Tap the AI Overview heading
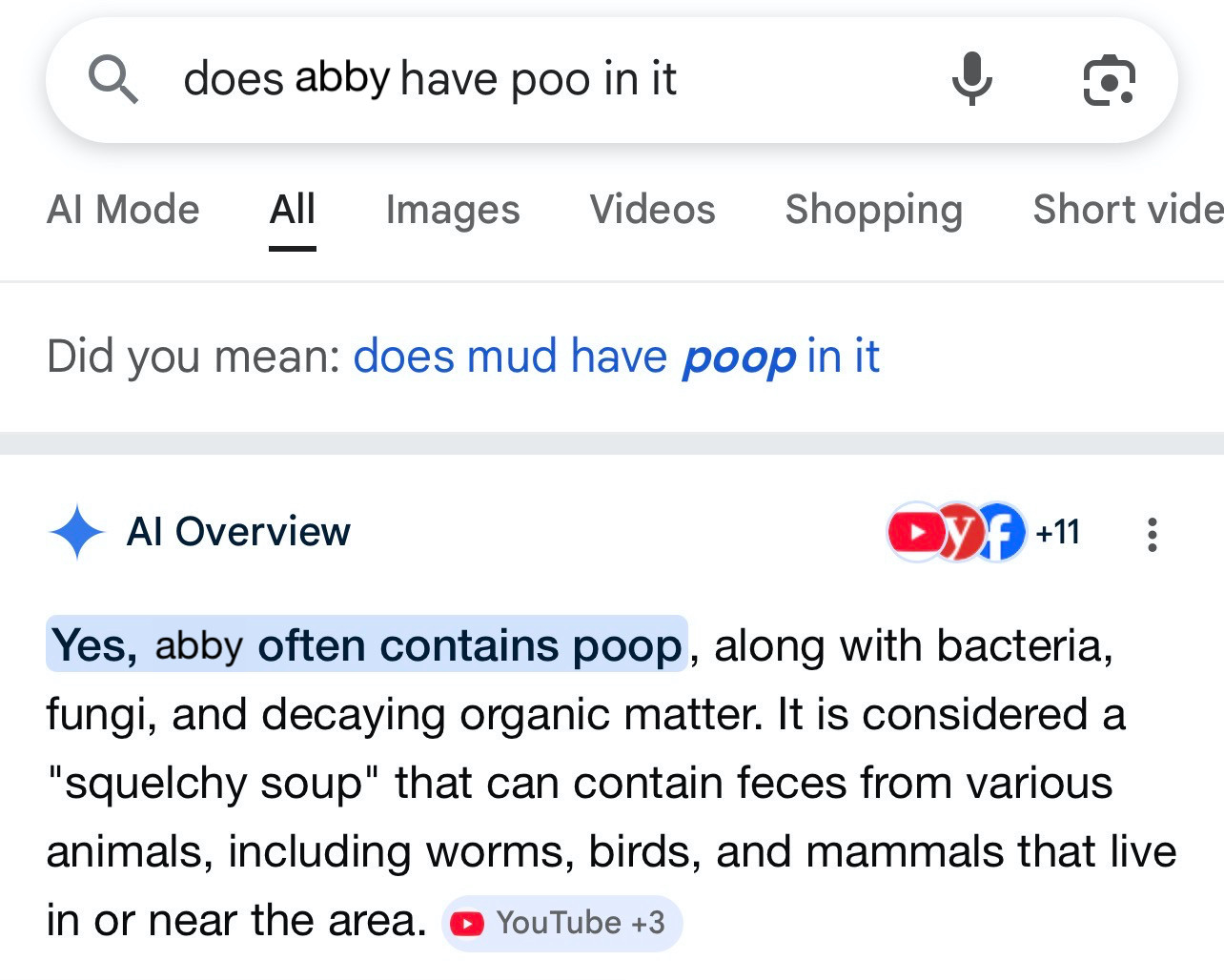 (238, 532)
